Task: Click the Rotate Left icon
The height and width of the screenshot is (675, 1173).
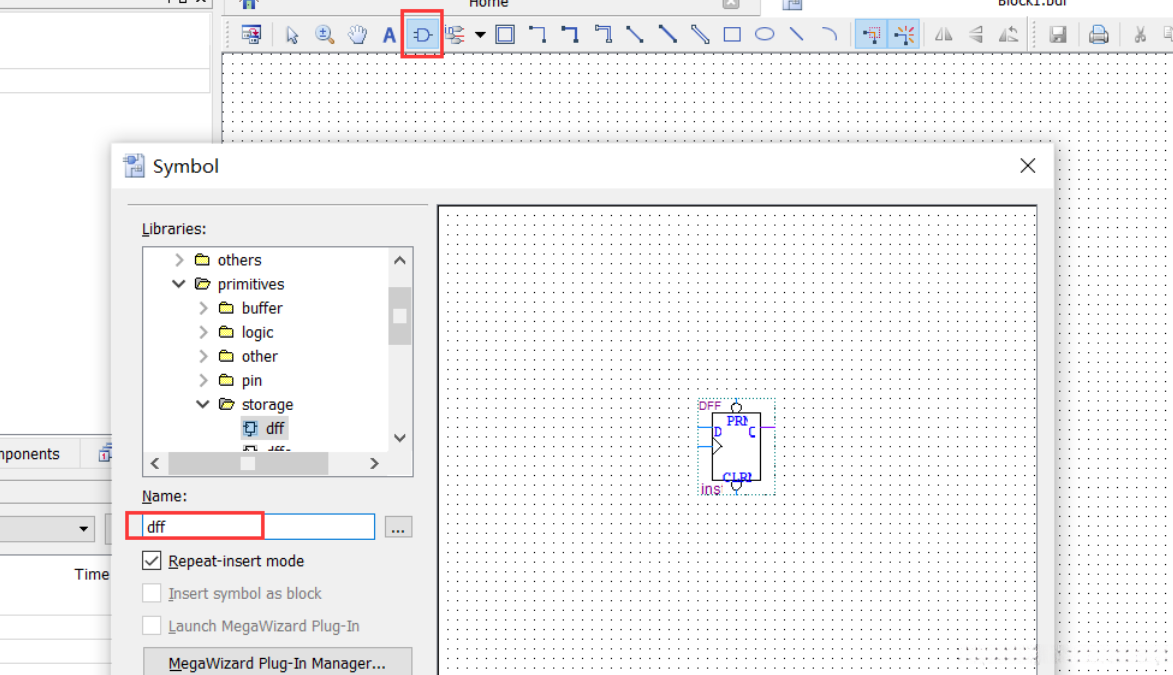Action: pyautogui.click(x=1008, y=34)
